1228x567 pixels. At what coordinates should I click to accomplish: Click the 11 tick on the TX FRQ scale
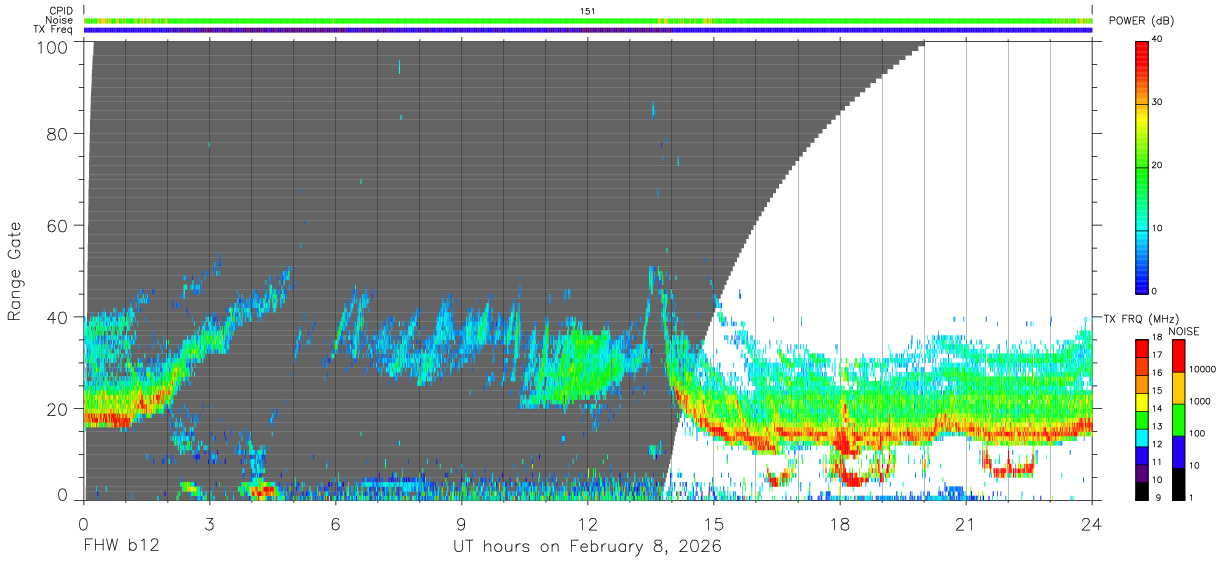point(1157,463)
